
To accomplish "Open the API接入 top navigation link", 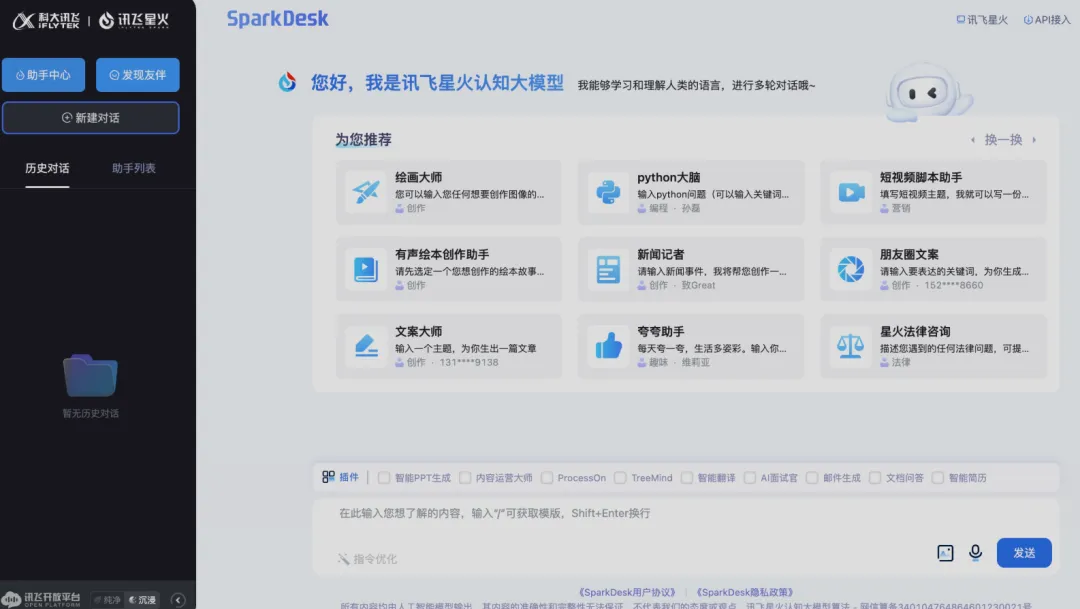I will [1047, 20].
